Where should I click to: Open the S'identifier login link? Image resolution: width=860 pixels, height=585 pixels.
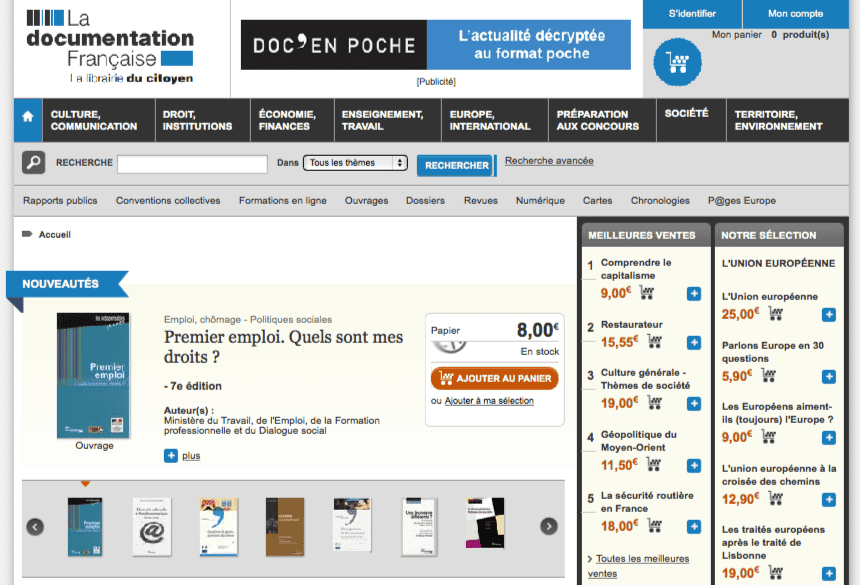pyautogui.click(x=692, y=14)
